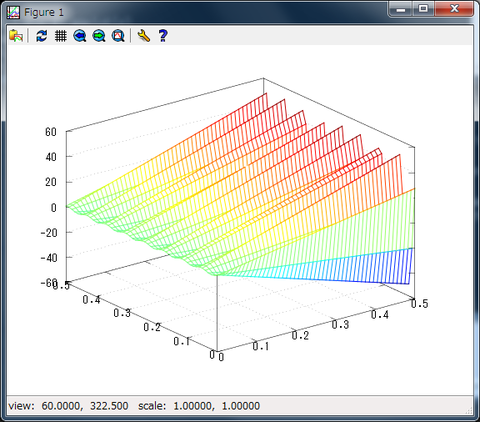Apply the previous zoom setting
Viewport: 480px width, 422px height.
tap(80, 35)
